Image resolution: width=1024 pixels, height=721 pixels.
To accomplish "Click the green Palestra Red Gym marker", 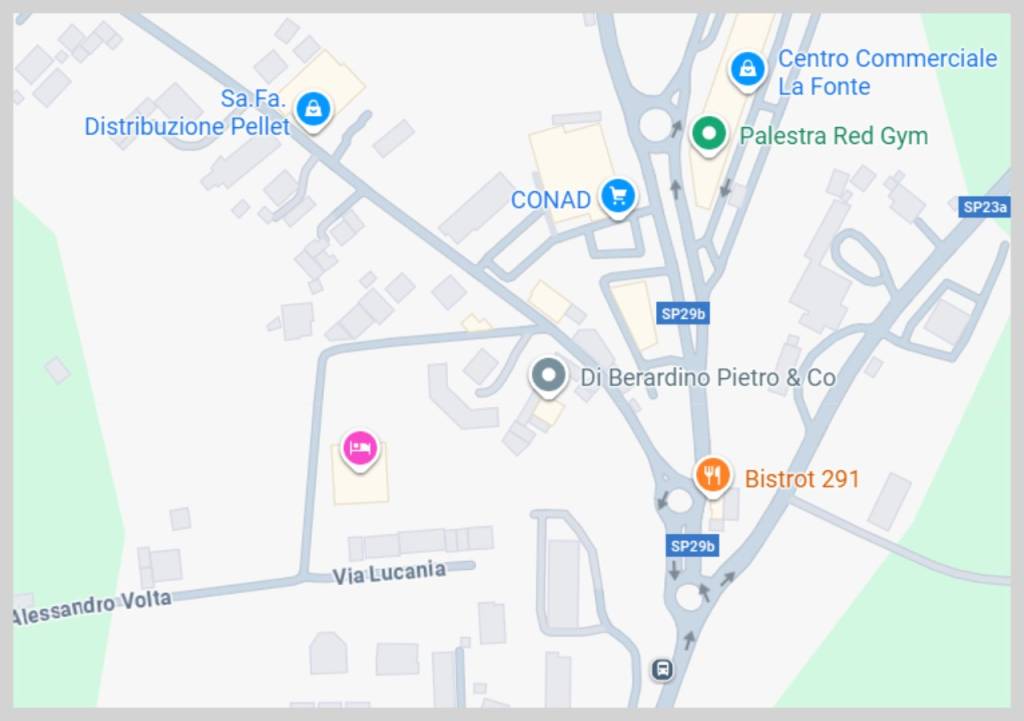I will (709, 136).
